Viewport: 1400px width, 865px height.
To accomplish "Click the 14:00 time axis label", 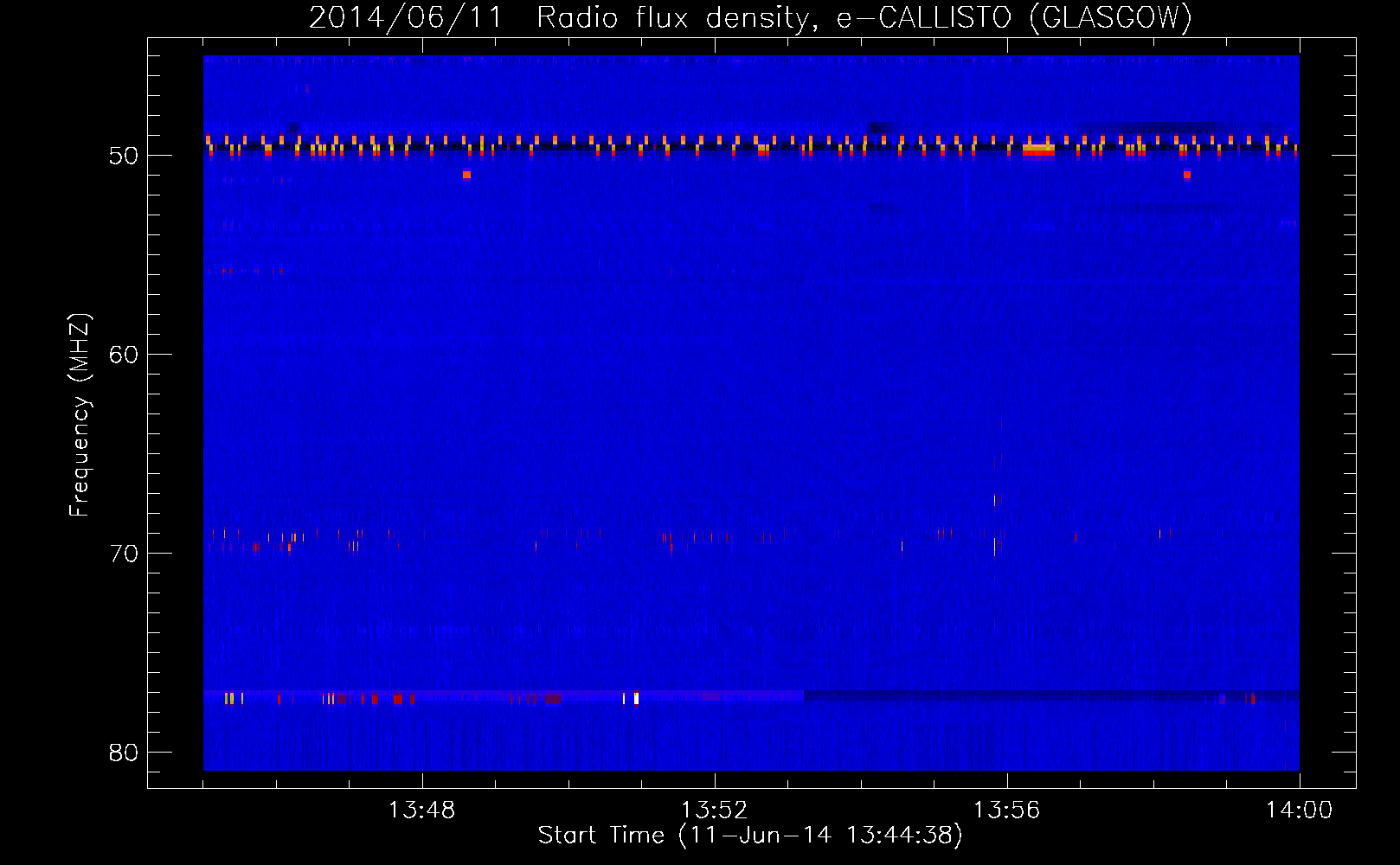I will point(1299,811).
